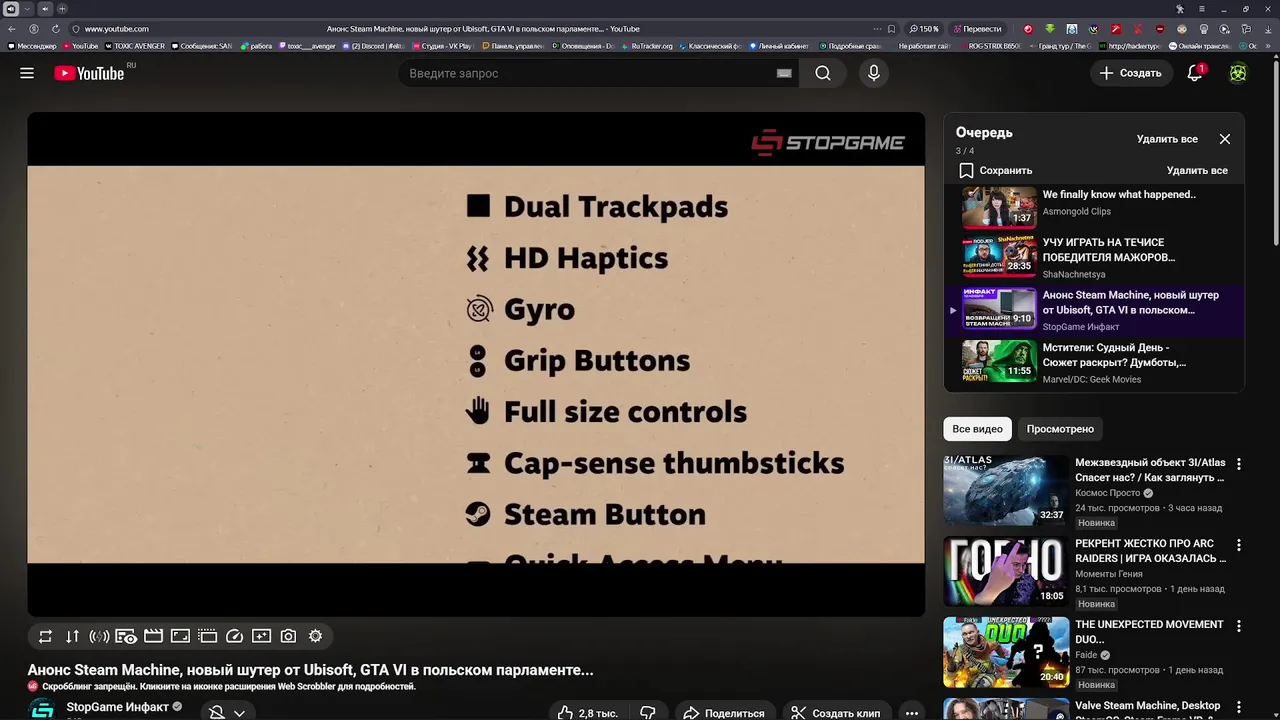Click the search magnifier button
The width and height of the screenshot is (1280, 720).
pos(822,73)
